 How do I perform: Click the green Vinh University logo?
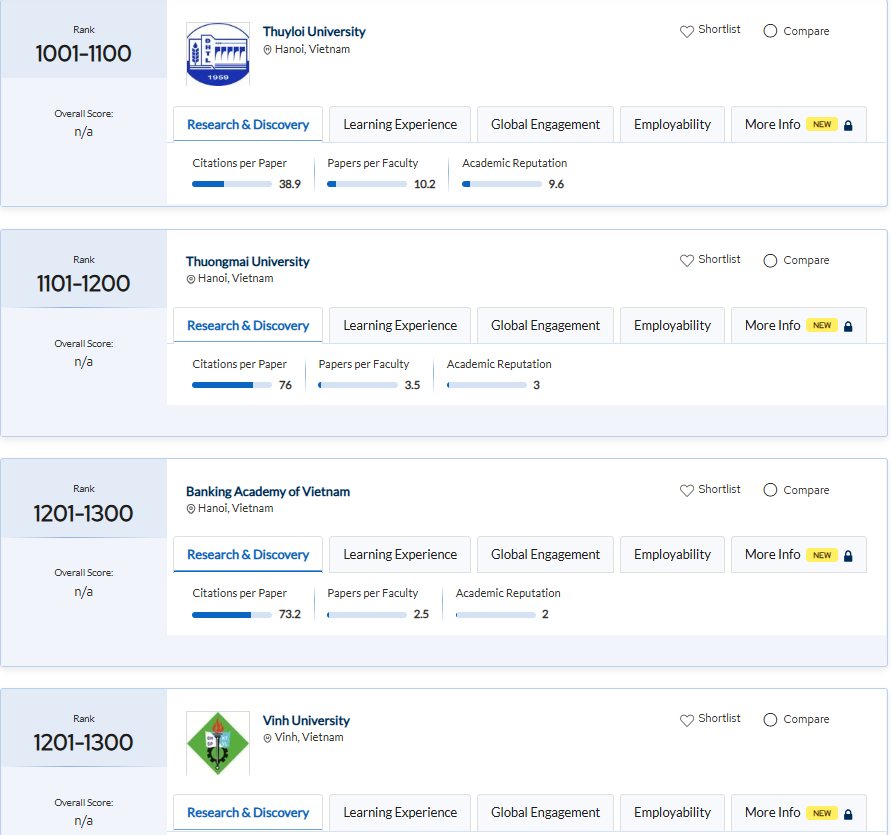[218, 743]
